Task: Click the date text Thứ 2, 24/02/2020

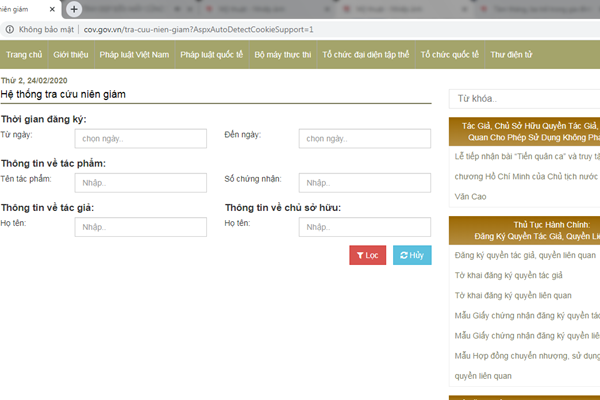Action: 34,80
